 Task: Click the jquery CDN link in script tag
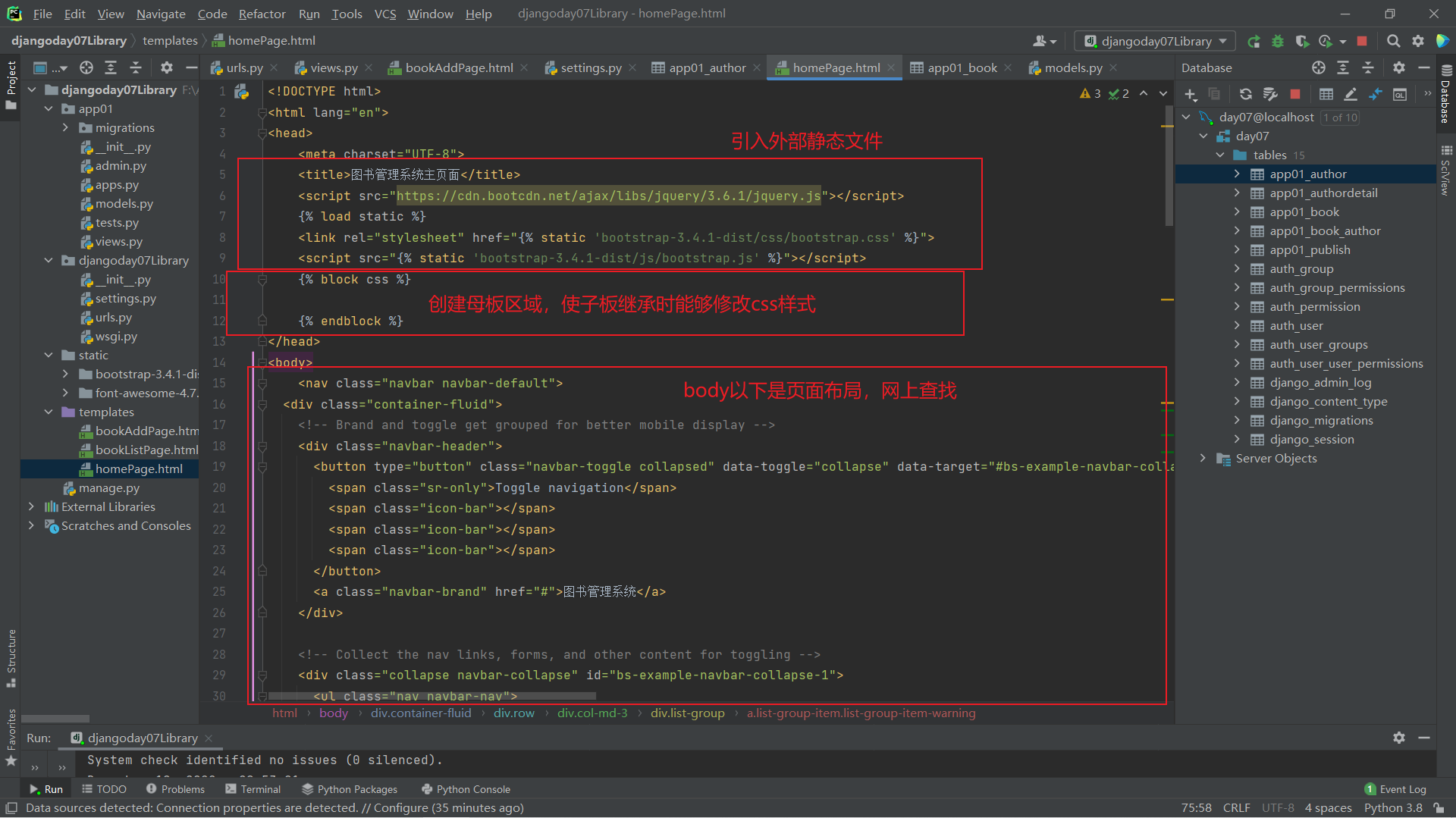(x=608, y=196)
